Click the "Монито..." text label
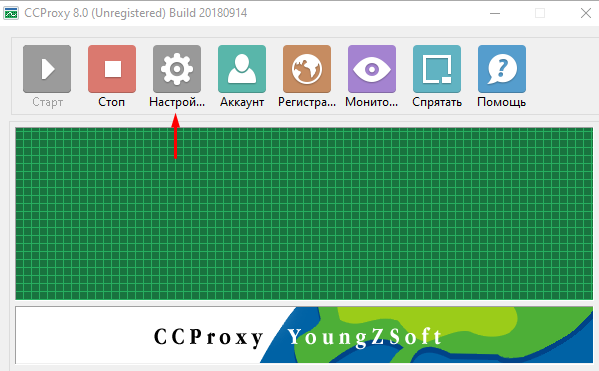Screen dimensions: 599x371 [371, 102]
